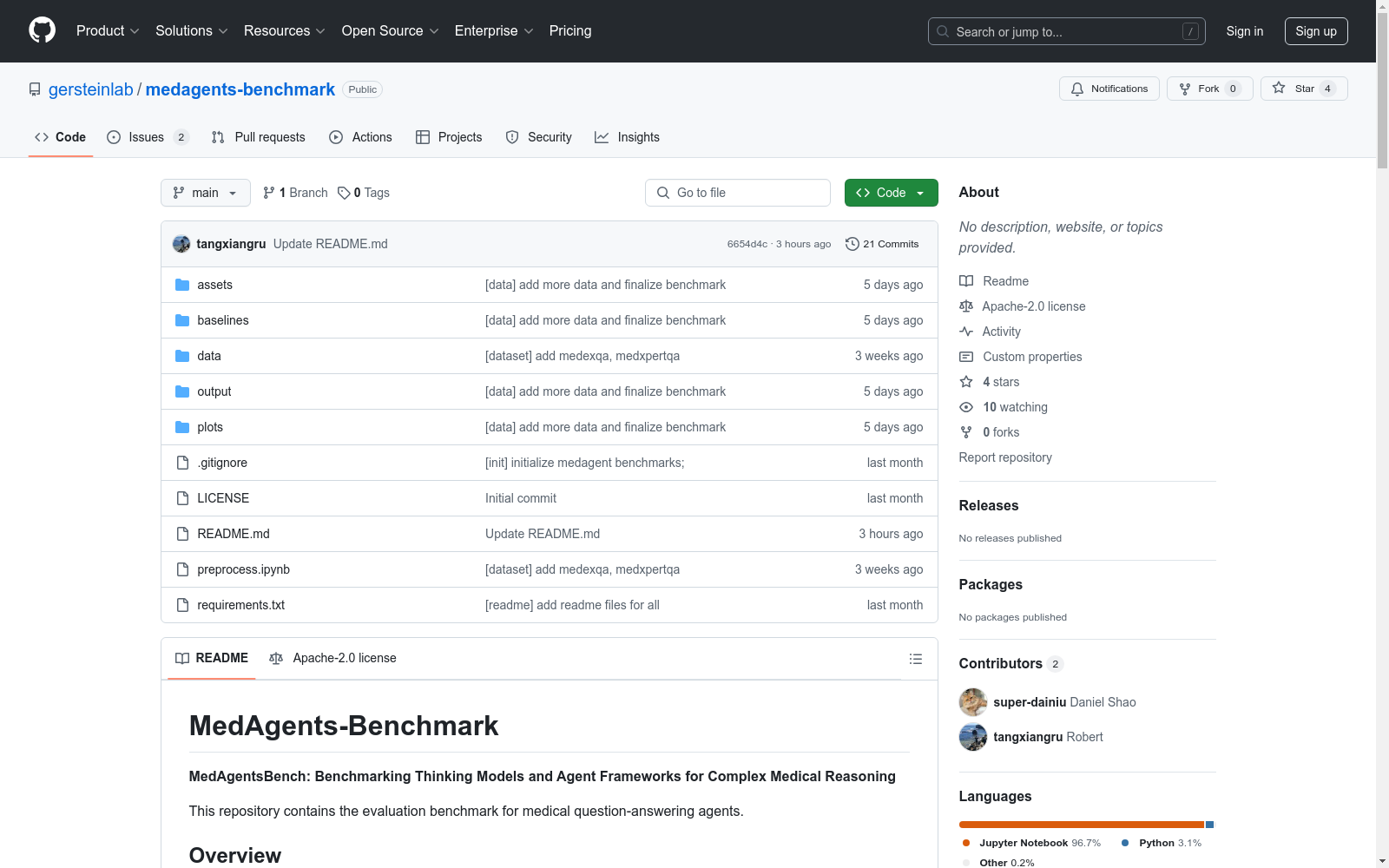Open the Readme link in About
This screenshot has width=1389, height=868.
994,281
